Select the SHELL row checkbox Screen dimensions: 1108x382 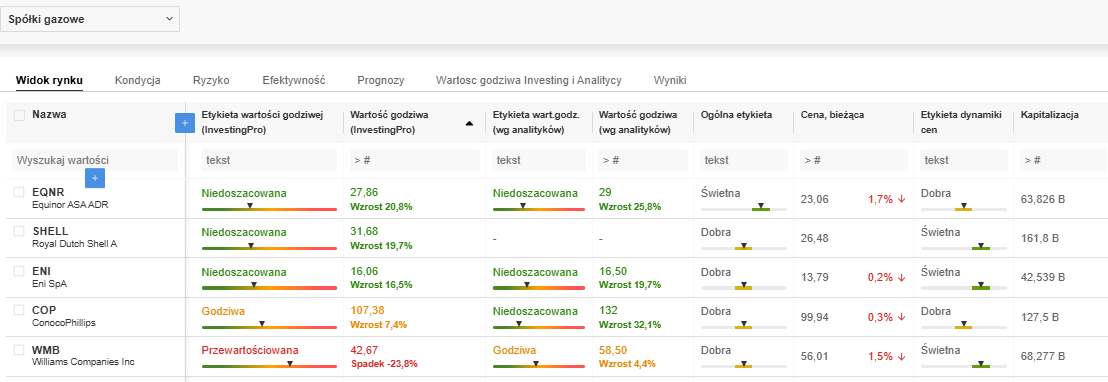(x=19, y=231)
